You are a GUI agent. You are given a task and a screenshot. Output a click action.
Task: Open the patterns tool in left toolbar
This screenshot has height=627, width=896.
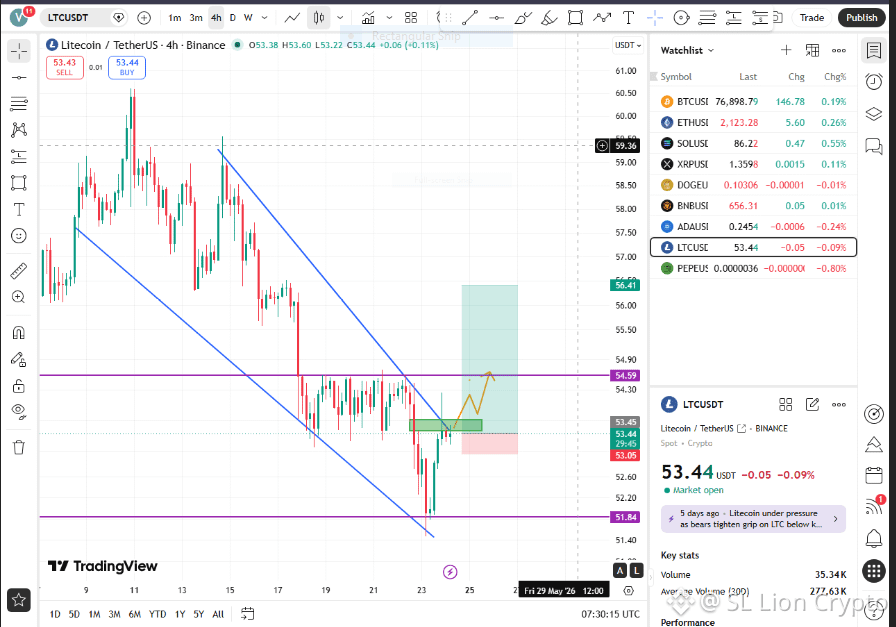click(x=19, y=130)
